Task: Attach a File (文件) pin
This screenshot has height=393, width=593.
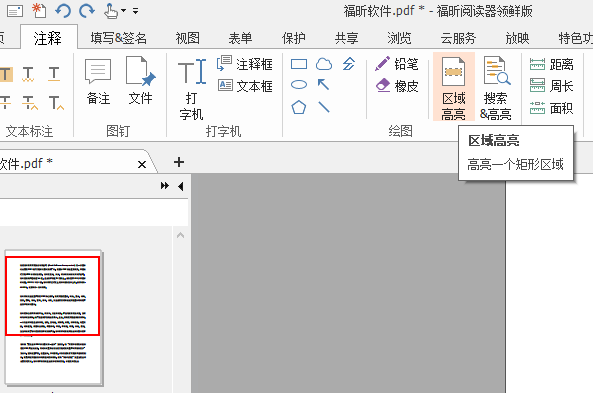Action: (x=140, y=81)
